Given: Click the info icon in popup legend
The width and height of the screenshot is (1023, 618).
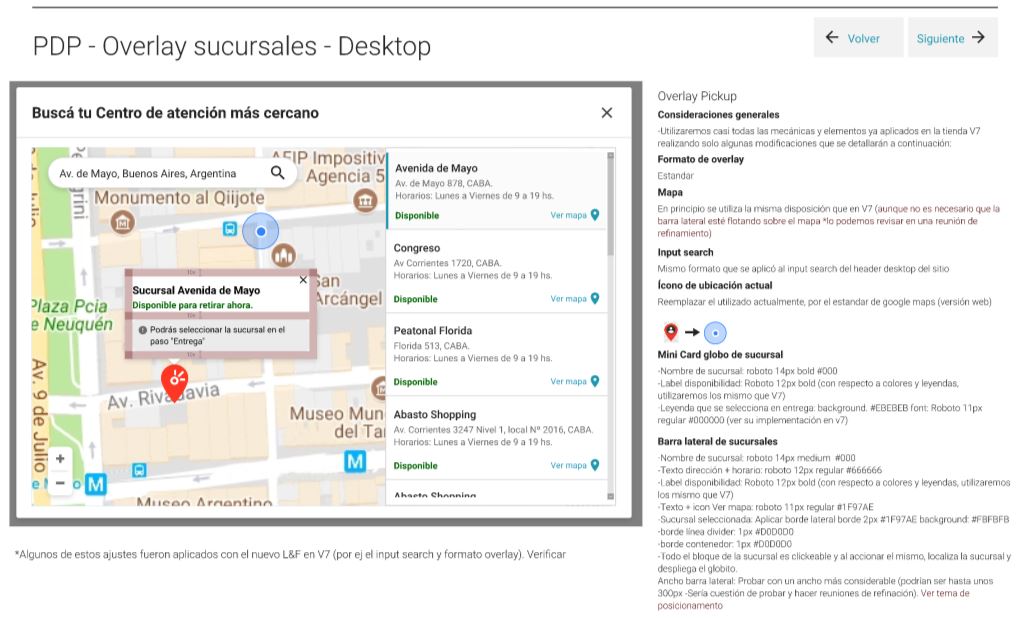Looking at the screenshot, I should [142, 330].
